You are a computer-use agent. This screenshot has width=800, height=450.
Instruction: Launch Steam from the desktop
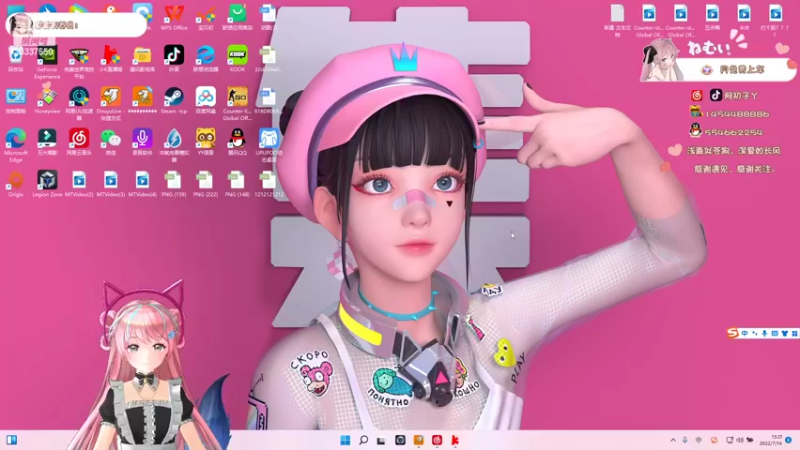pos(174,101)
